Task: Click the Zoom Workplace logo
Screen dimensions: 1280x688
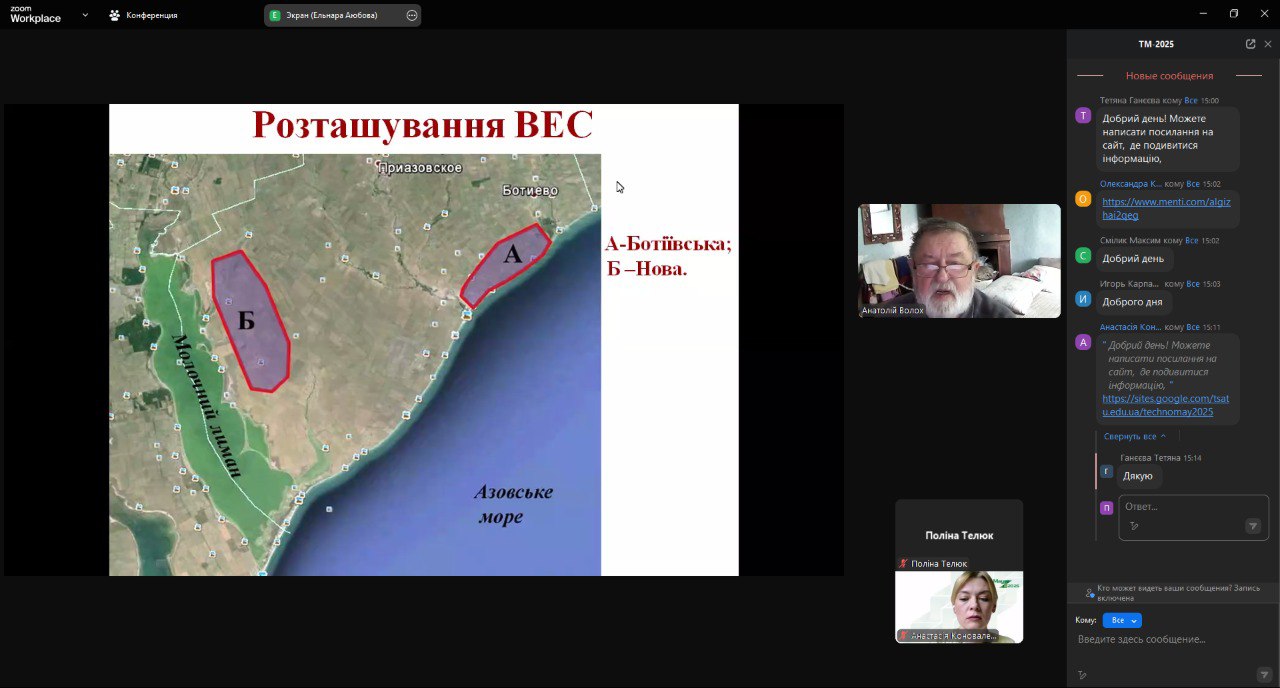Action: pyautogui.click(x=35, y=14)
